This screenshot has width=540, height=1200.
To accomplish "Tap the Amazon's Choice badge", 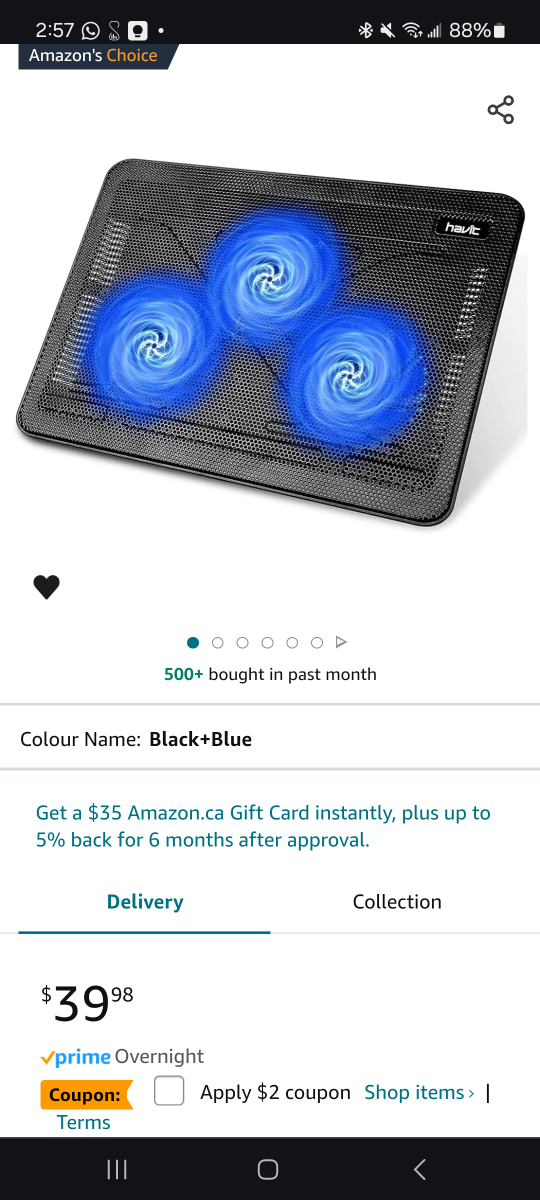I will [x=95, y=55].
